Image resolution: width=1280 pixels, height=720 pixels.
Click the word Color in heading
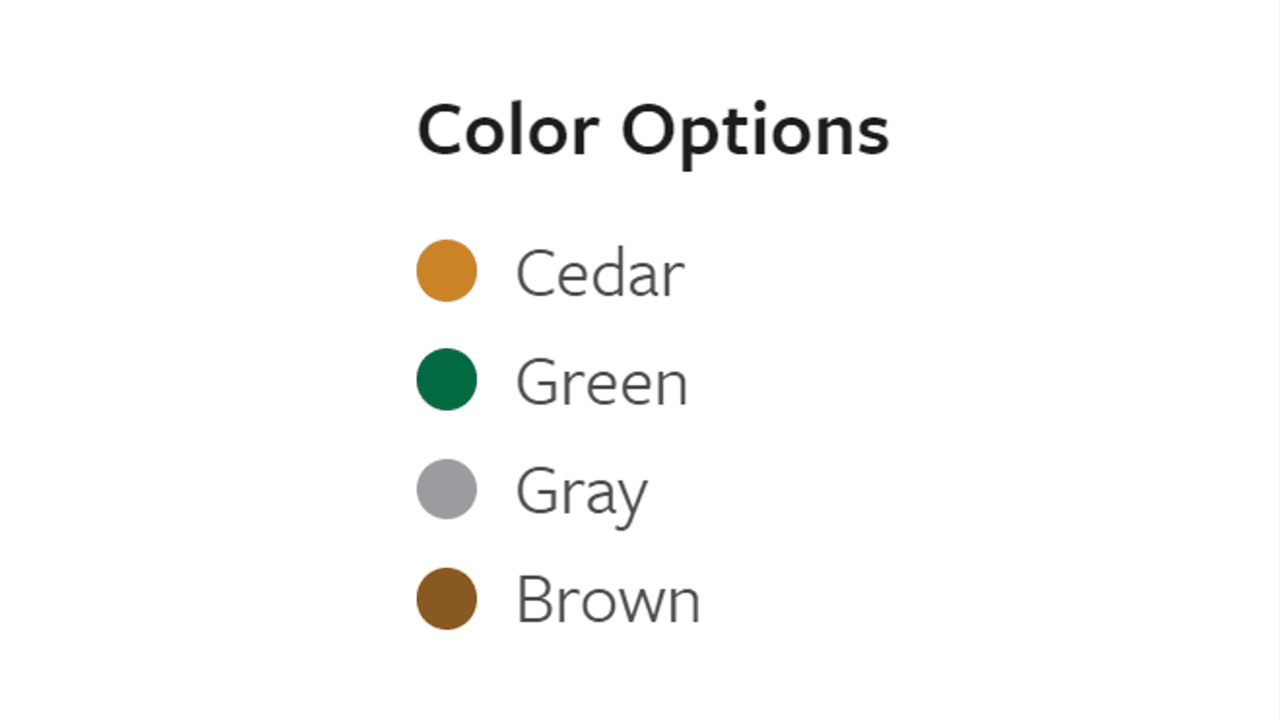[508, 129]
